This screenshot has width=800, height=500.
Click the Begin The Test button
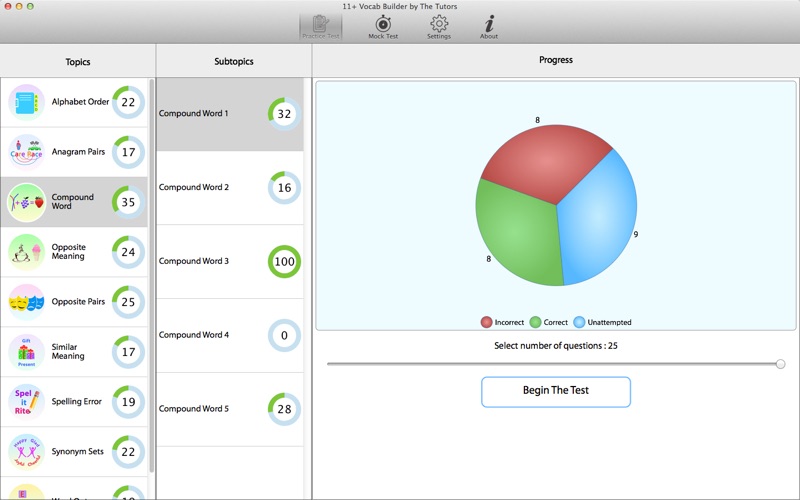[556, 392]
